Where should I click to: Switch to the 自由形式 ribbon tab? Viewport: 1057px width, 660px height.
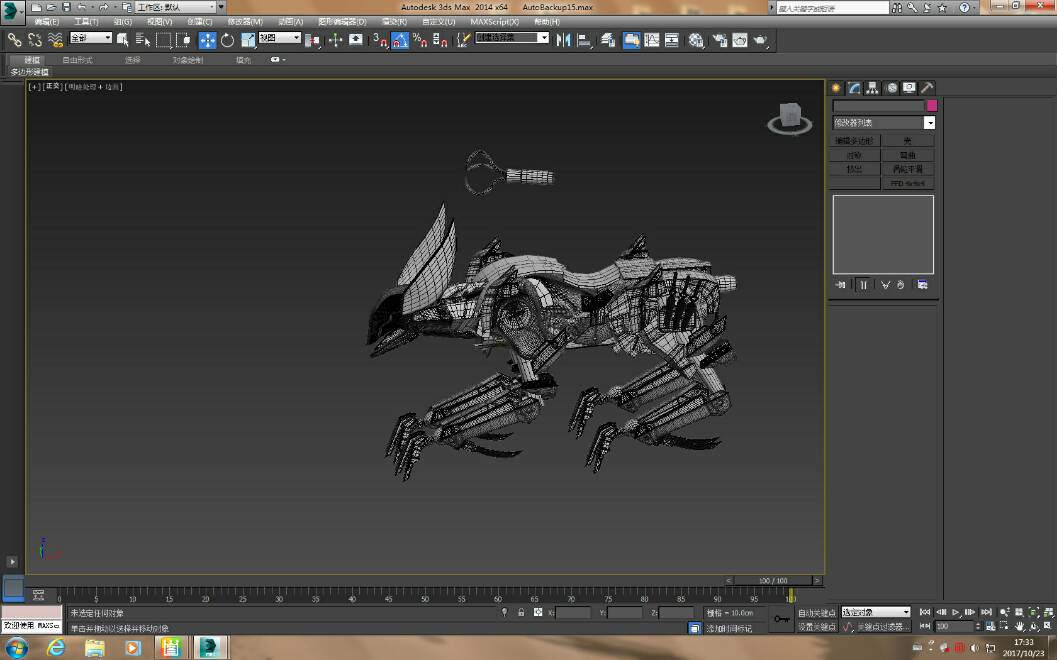pos(77,60)
